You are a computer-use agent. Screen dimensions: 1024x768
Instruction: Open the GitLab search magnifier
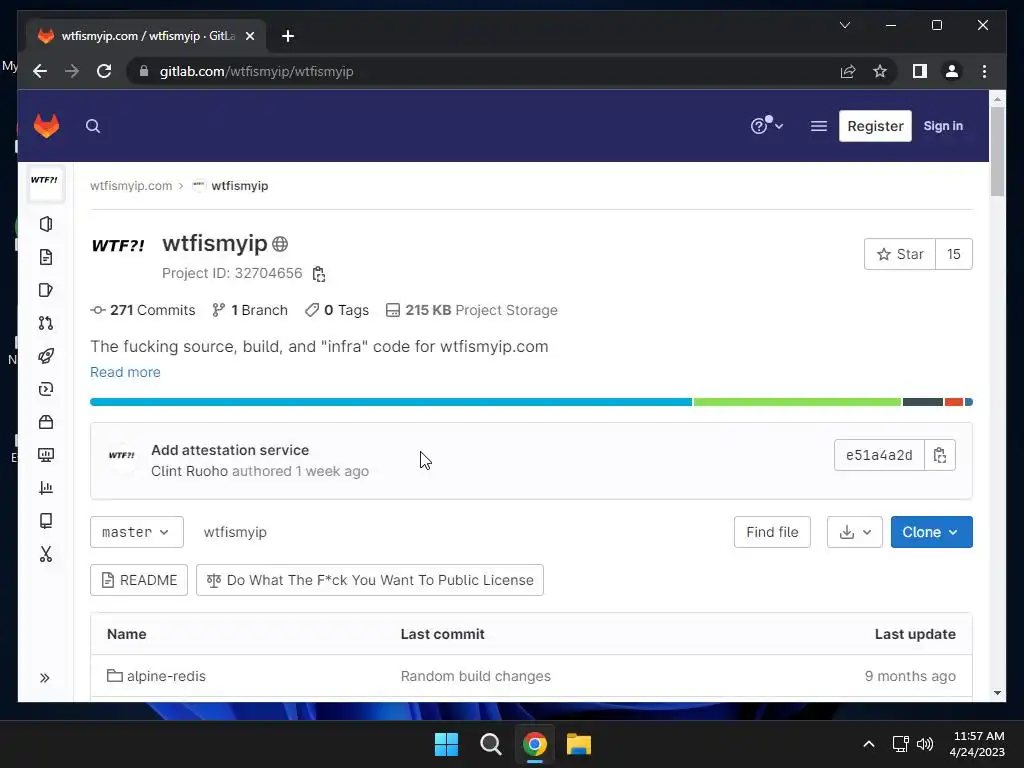[x=93, y=126]
